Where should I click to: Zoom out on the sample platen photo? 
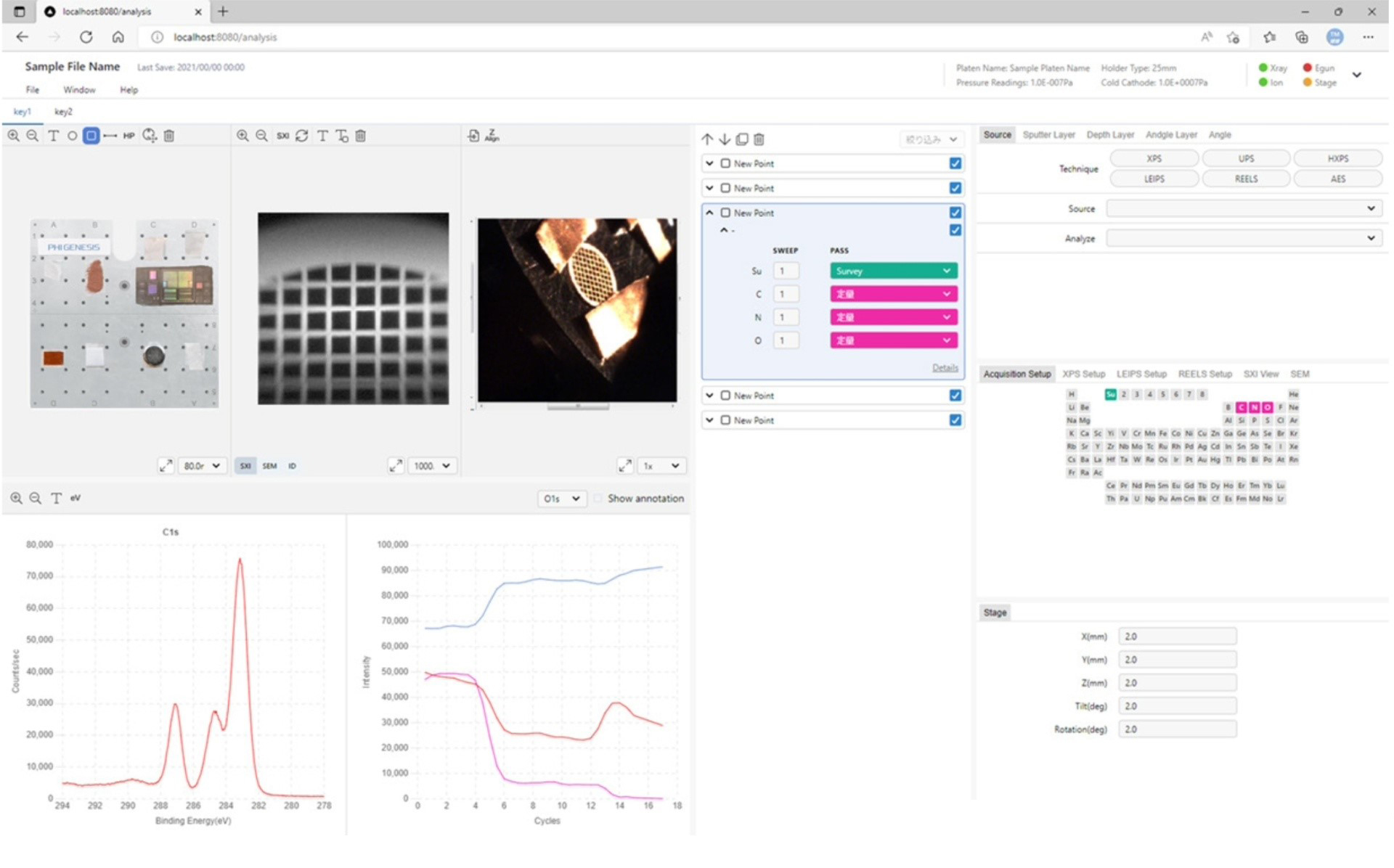point(33,136)
